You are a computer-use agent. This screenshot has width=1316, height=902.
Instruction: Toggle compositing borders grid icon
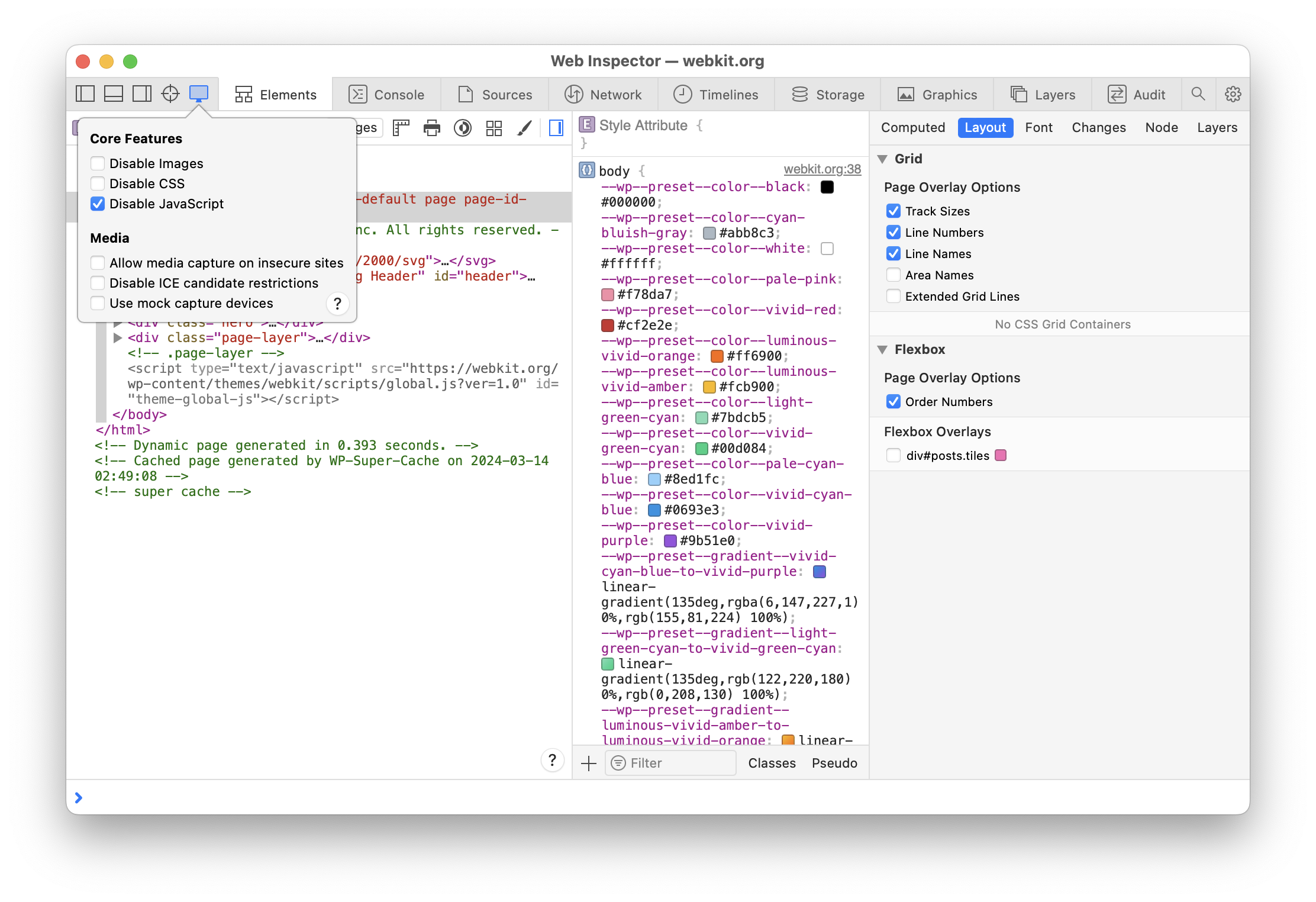(x=494, y=128)
